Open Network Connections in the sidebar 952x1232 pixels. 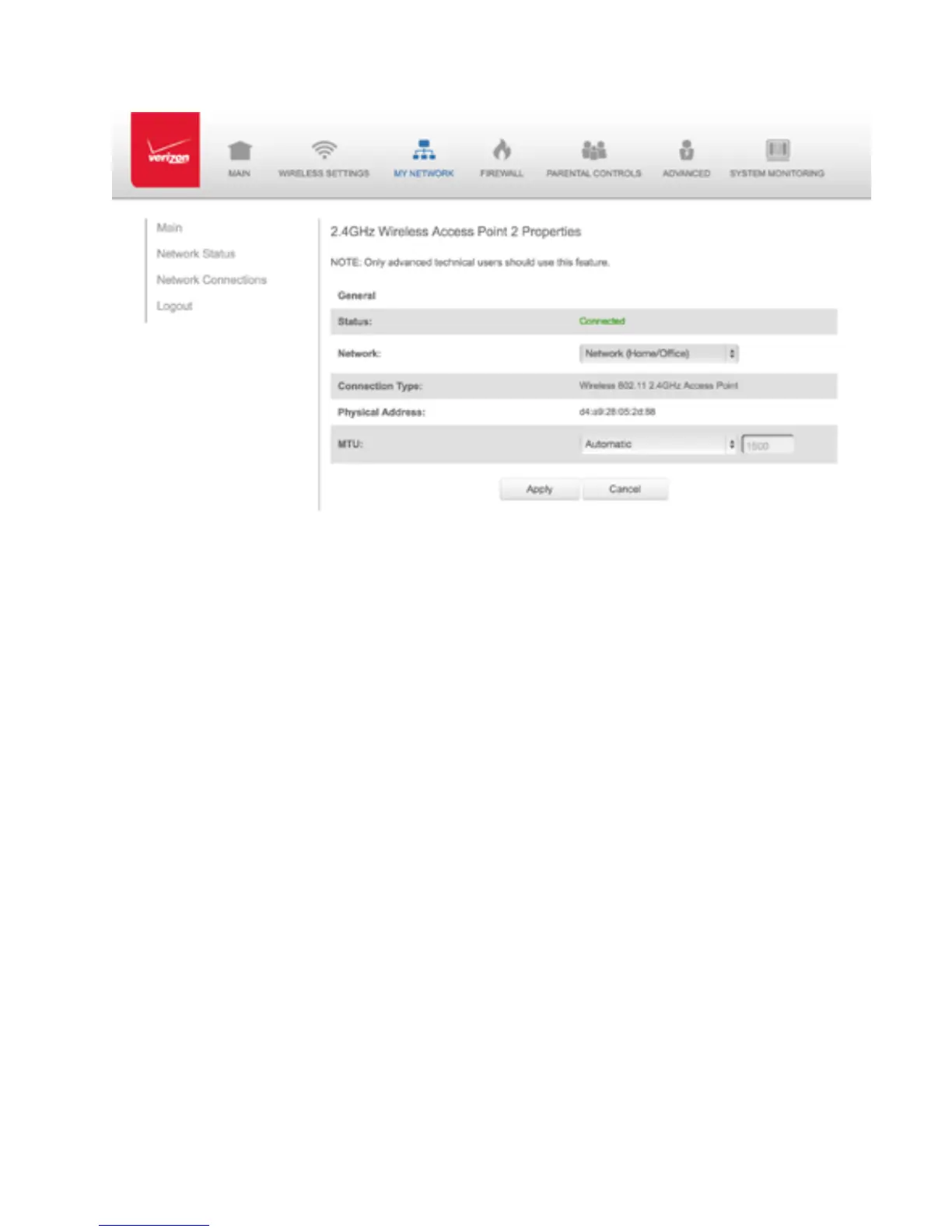click(212, 280)
